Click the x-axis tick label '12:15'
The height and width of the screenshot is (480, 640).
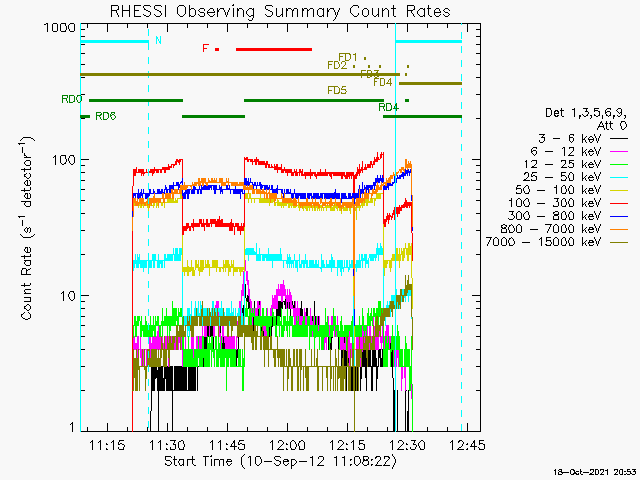coord(347,444)
